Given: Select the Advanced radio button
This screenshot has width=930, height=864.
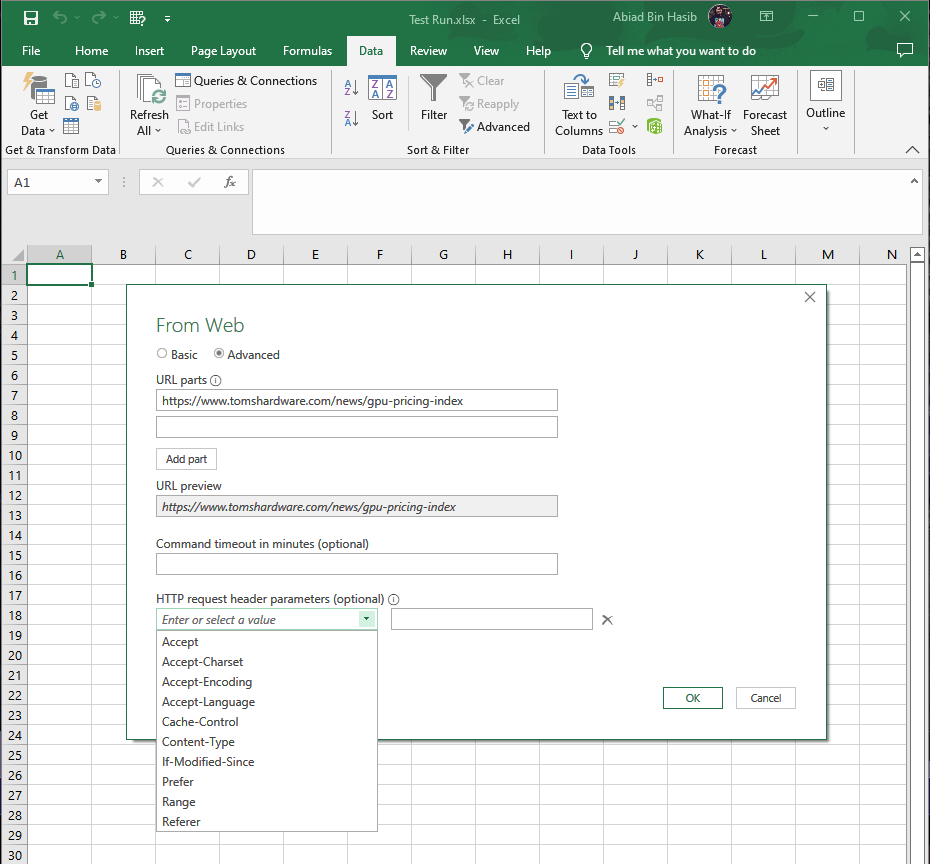Looking at the screenshot, I should 219,354.
